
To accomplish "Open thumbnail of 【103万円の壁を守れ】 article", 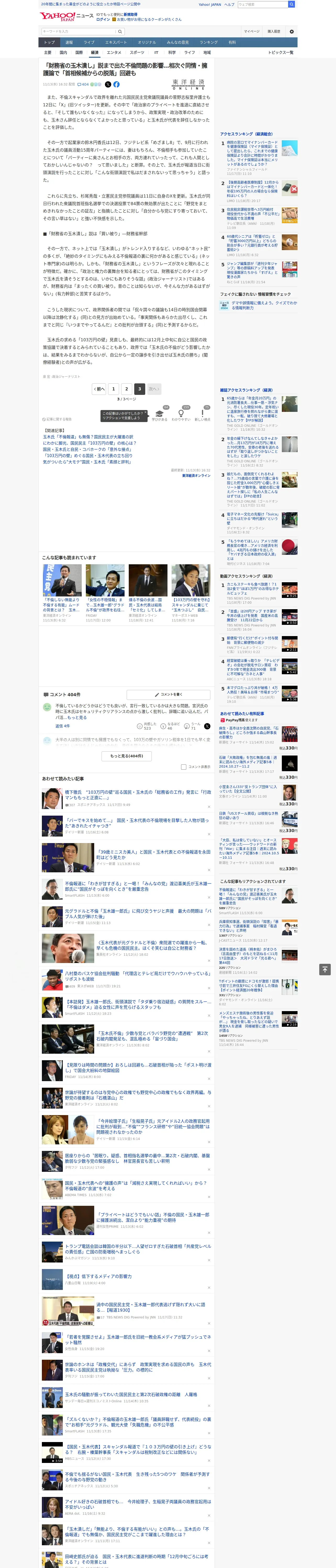I will [x=191, y=580].
